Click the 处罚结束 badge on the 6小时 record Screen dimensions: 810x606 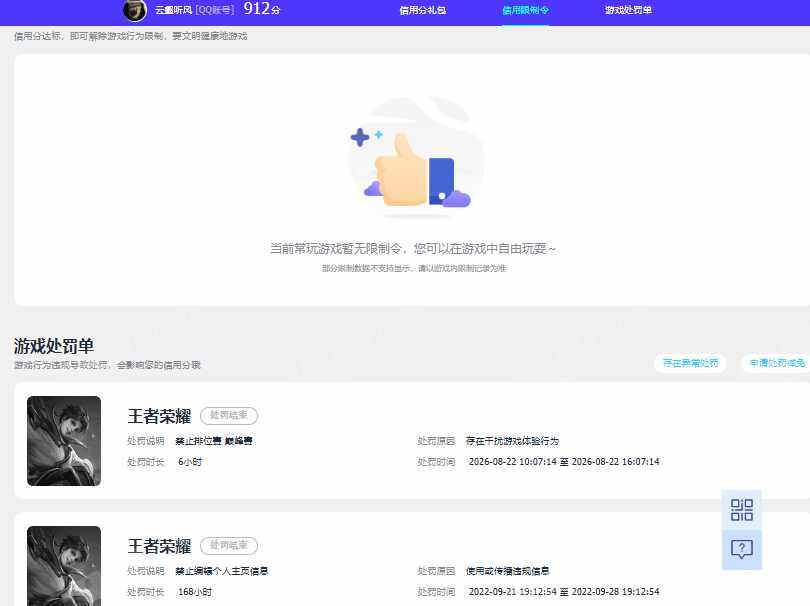(x=229, y=415)
